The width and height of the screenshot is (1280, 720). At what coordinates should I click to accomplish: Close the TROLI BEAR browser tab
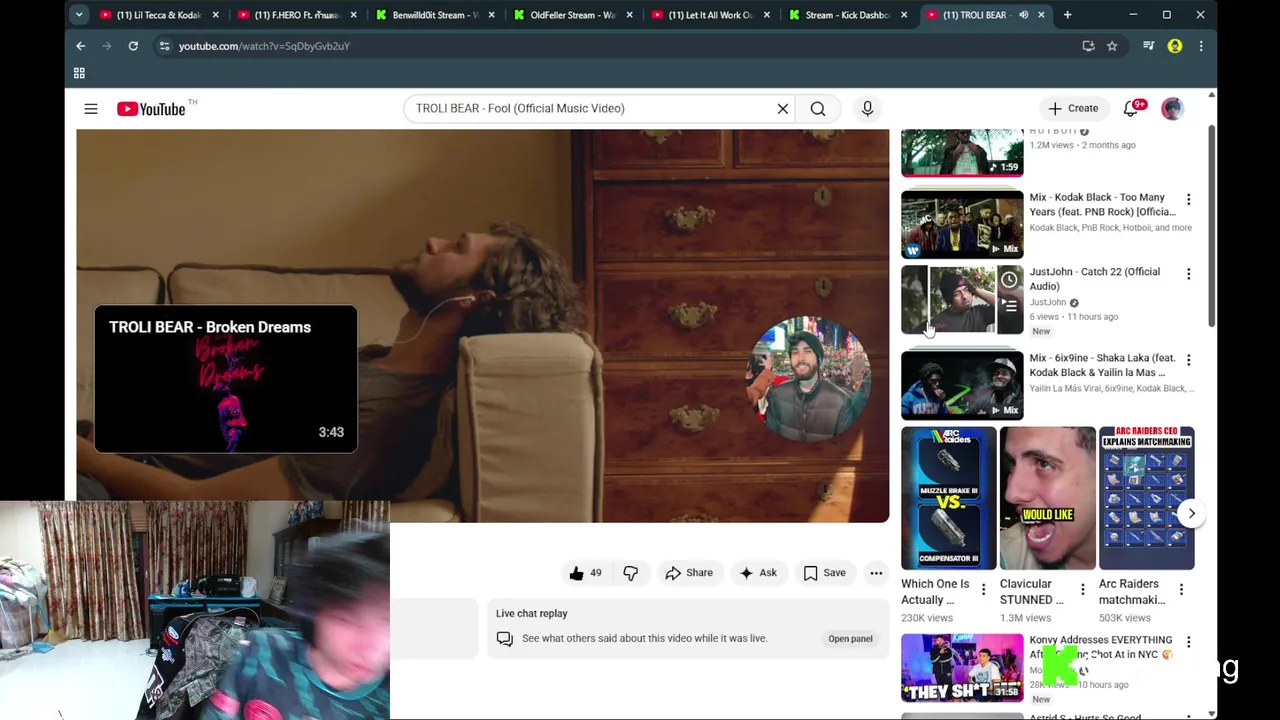pos(1041,15)
